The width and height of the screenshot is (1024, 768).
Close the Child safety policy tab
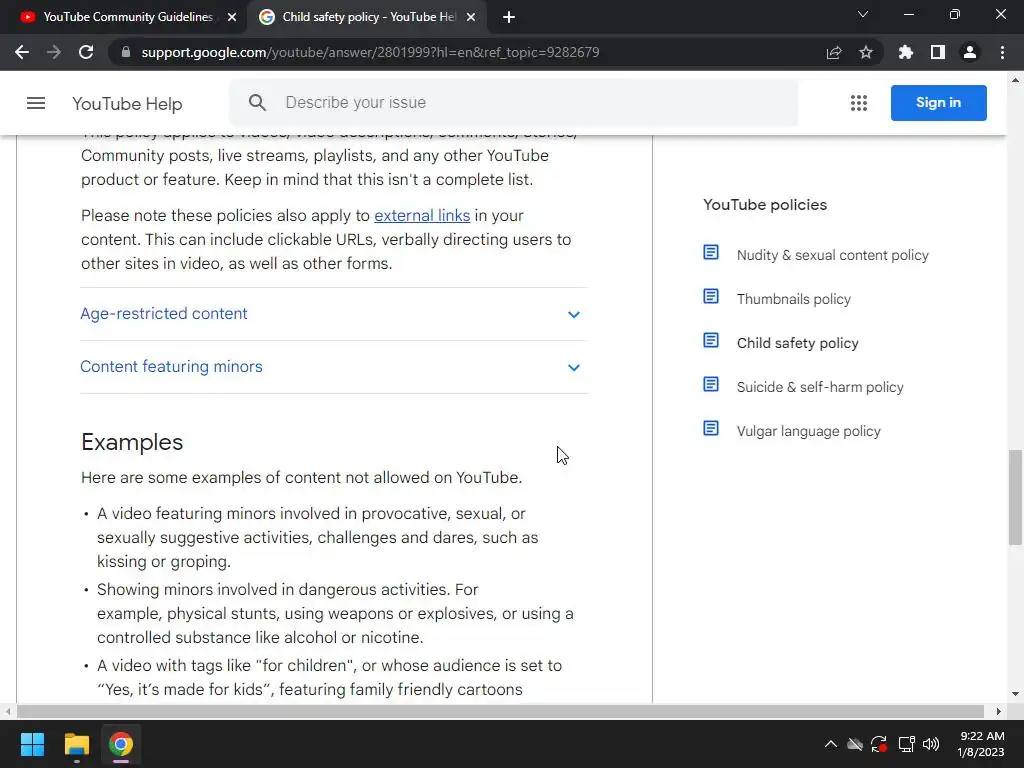(x=471, y=17)
